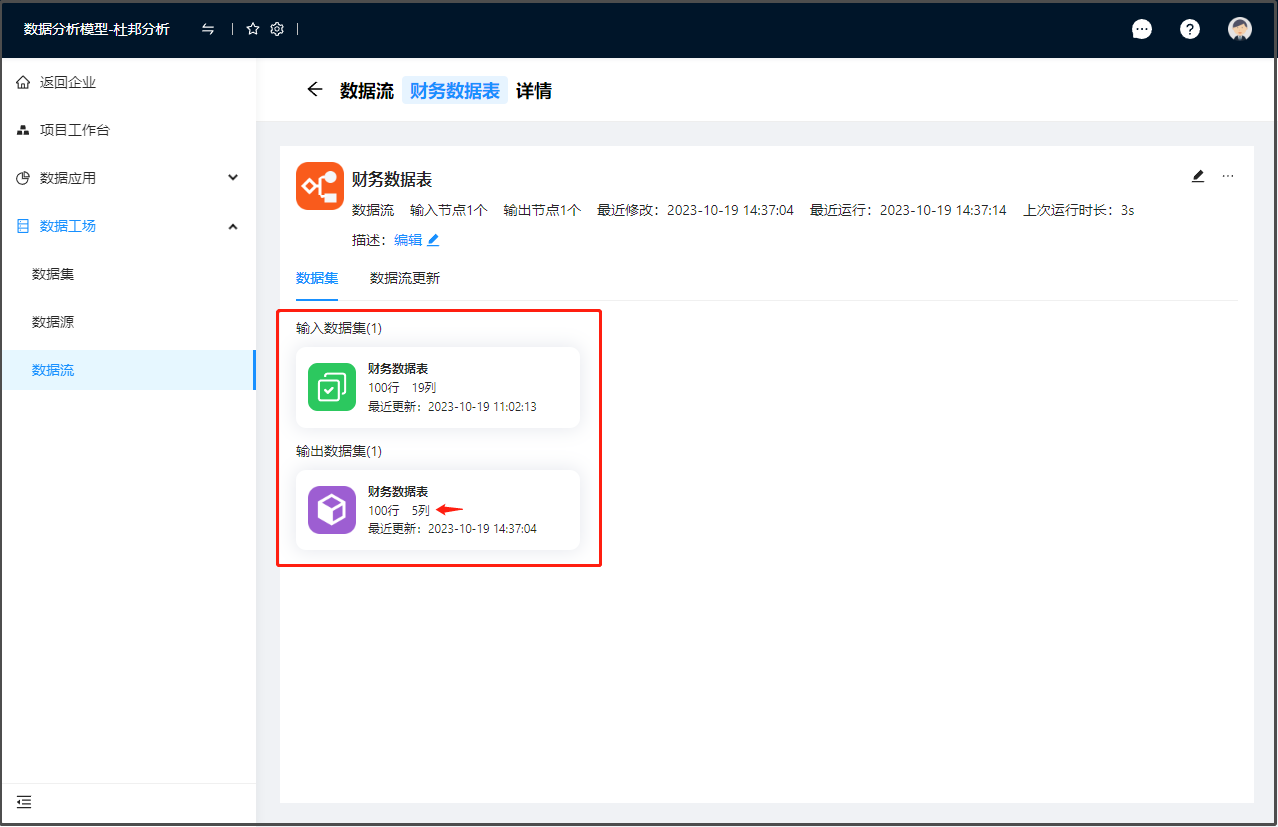Open the settings gear in top bar
The width and height of the screenshot is (1278, 827).
(x=277, y=29)
